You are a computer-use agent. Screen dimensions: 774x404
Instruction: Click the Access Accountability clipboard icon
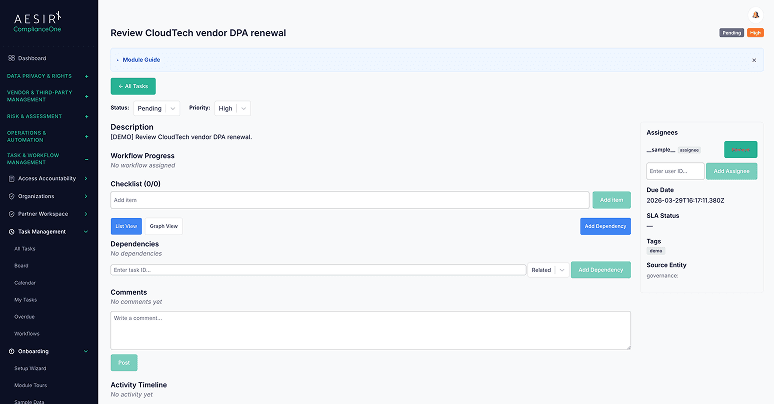[x=11, y=179]
